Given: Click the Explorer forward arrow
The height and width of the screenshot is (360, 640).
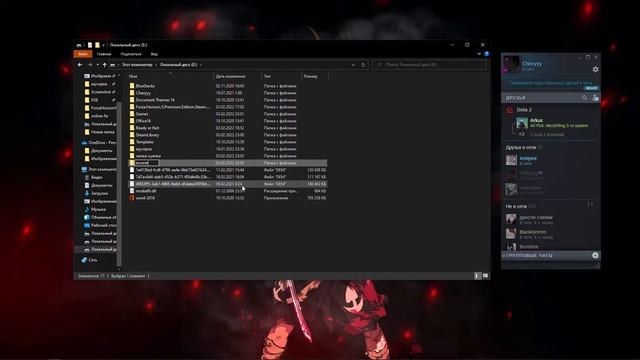Looking at the screenshot, I should [89, 64].
